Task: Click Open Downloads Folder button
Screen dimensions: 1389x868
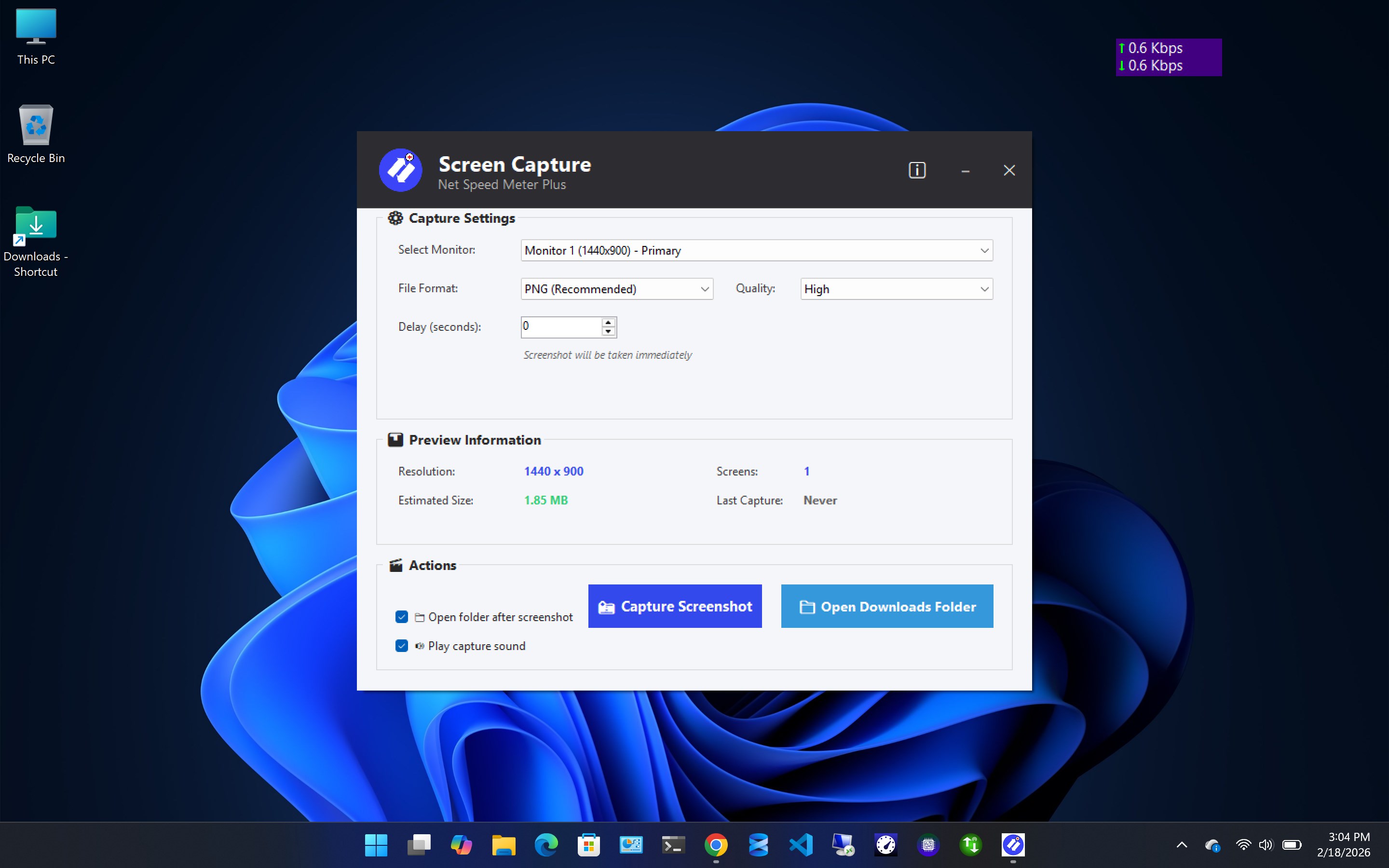Action: pos(887,606)
